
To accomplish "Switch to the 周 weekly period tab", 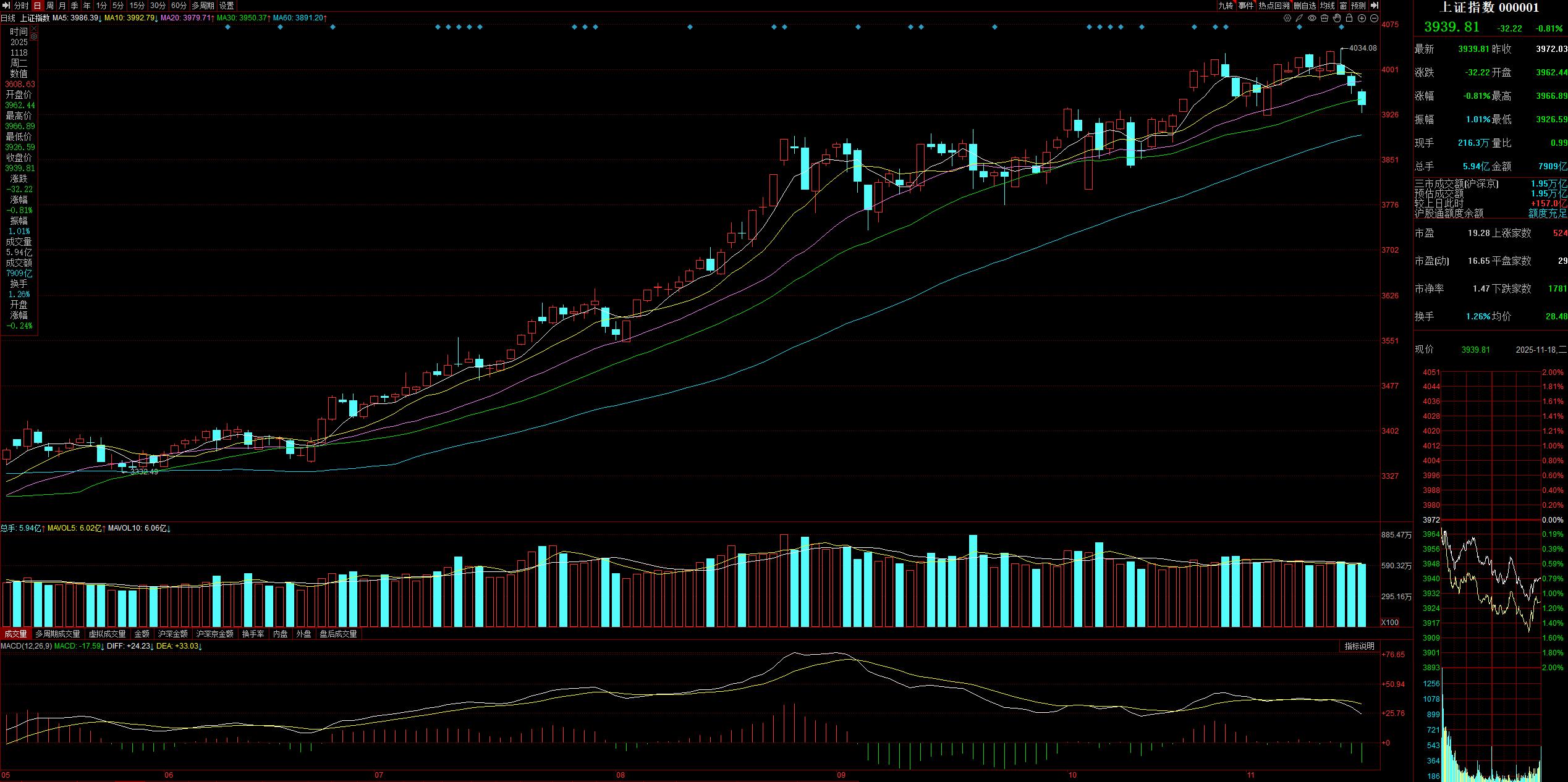I will pyautogui.click(x=50, y=6).
